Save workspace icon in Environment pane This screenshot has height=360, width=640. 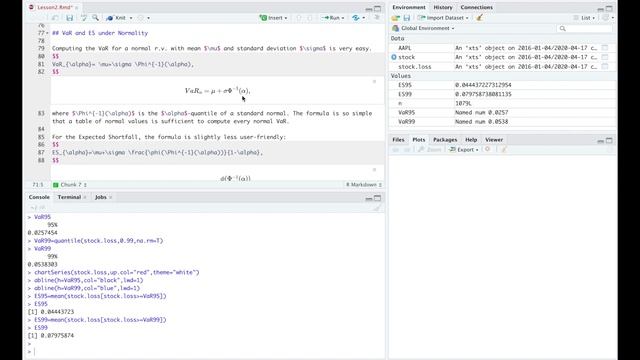click(x=407, y=18)
